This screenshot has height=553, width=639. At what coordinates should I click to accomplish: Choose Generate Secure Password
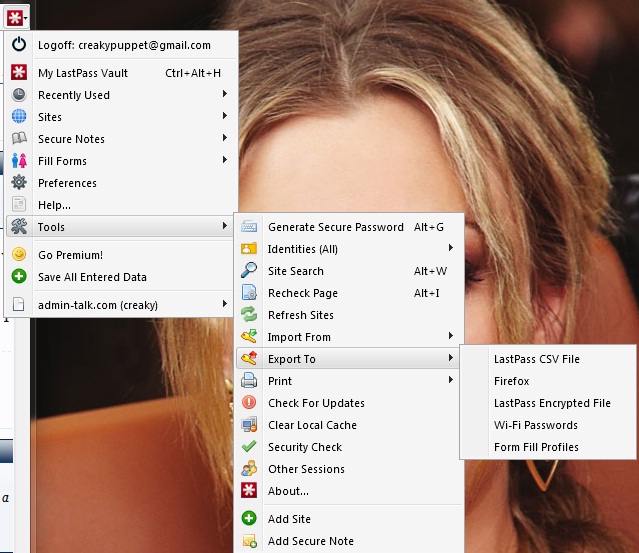pos(350,227)
